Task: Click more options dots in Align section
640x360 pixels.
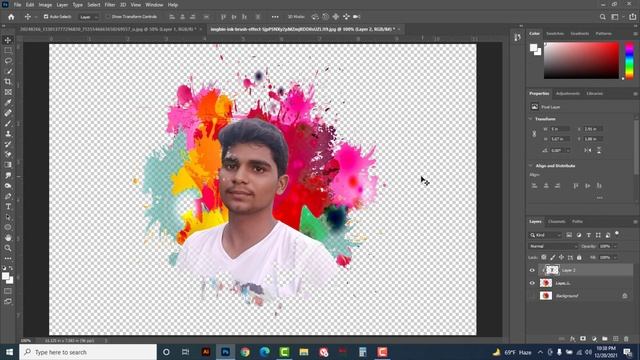Action: (x=599, y=198)
